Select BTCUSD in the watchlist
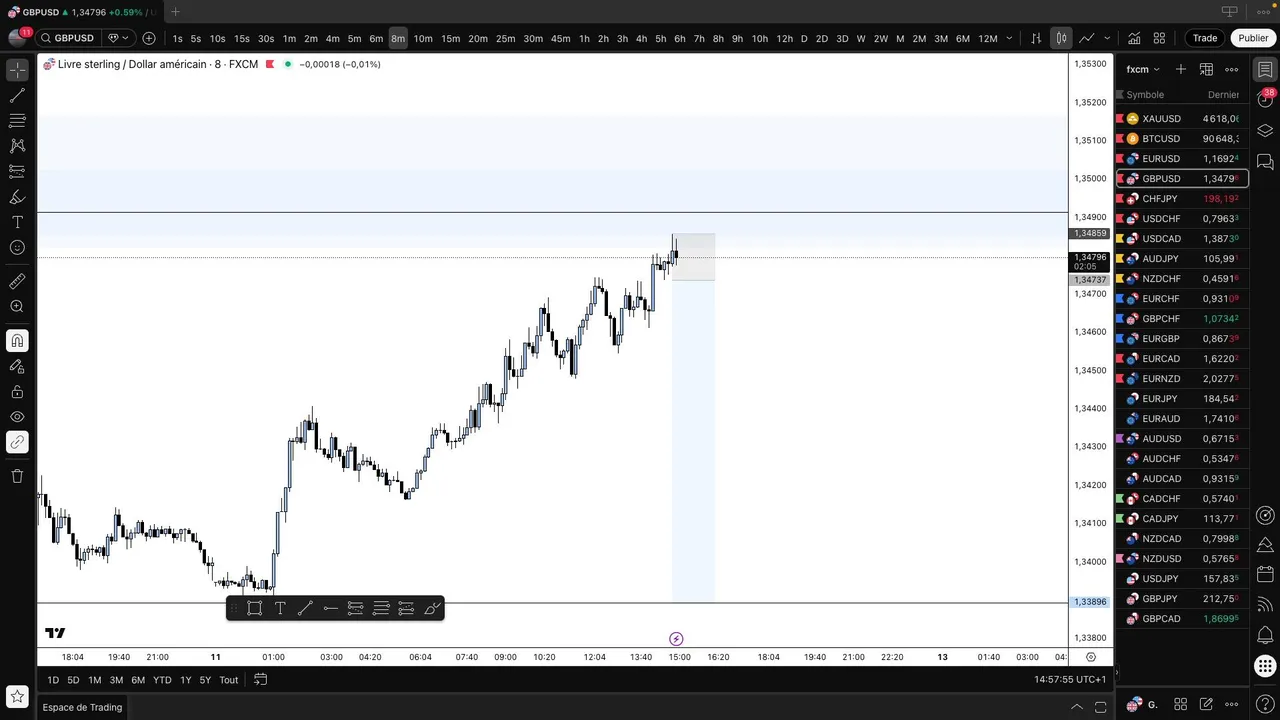Screen dimensions: 1280x720 [1182, 138]
